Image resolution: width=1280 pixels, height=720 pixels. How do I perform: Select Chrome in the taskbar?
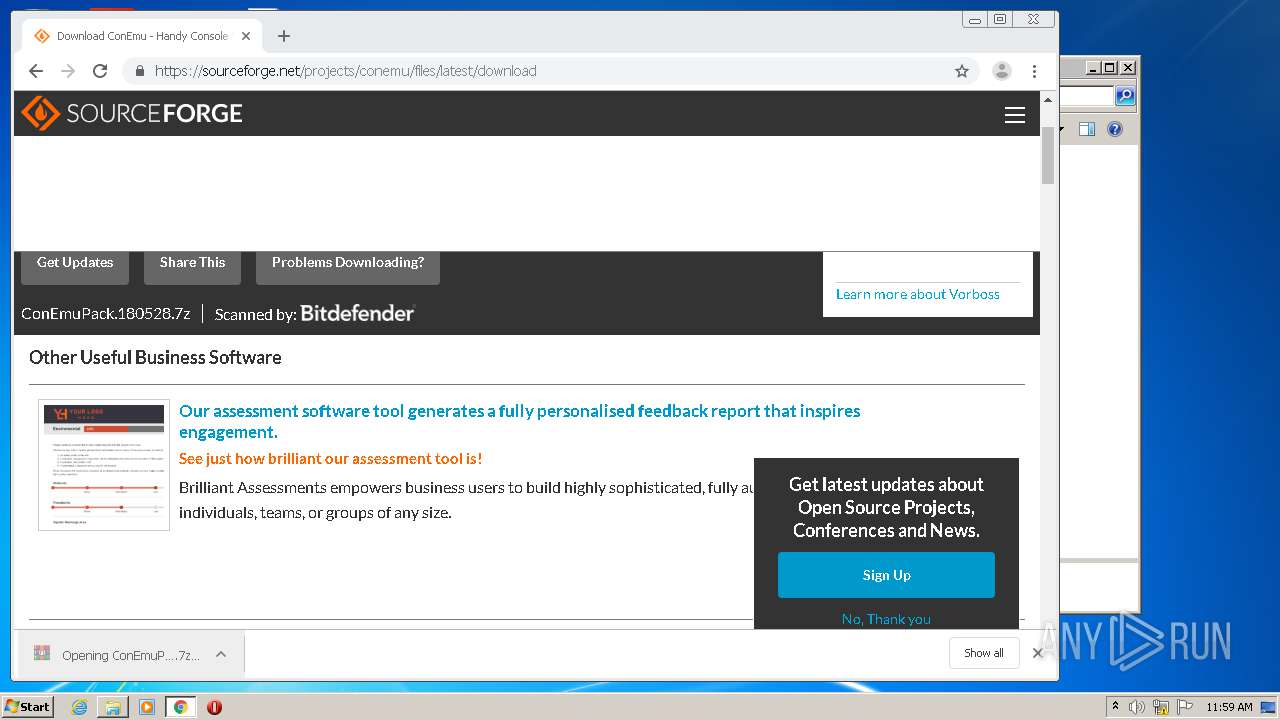180,707
